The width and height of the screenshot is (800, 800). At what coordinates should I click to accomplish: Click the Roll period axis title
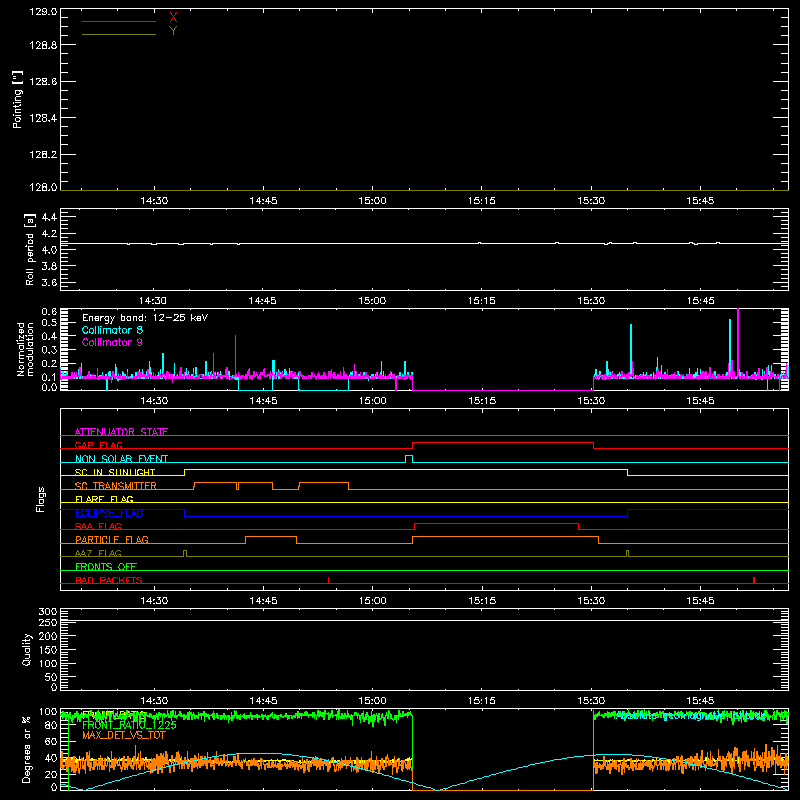pos(30,249)
